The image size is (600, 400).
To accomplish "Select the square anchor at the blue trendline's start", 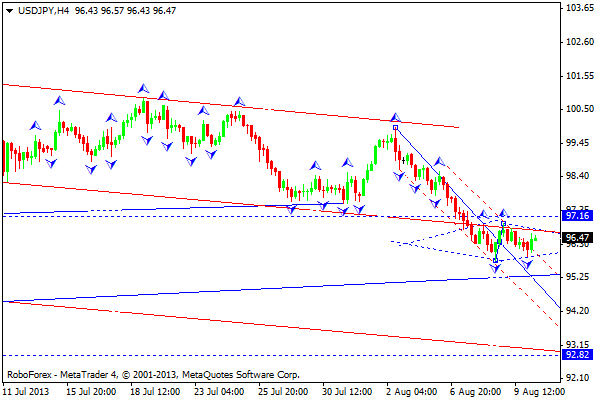I will pos(396,128).
